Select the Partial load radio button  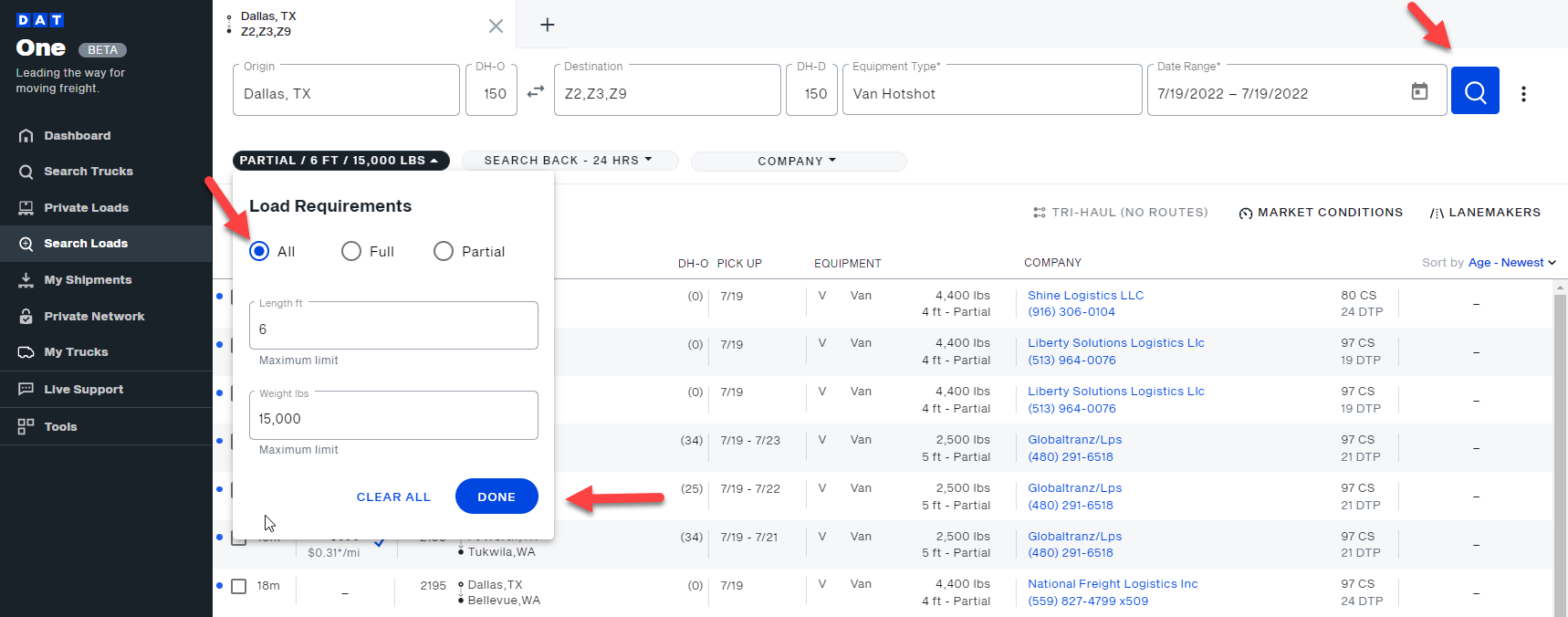444,251
